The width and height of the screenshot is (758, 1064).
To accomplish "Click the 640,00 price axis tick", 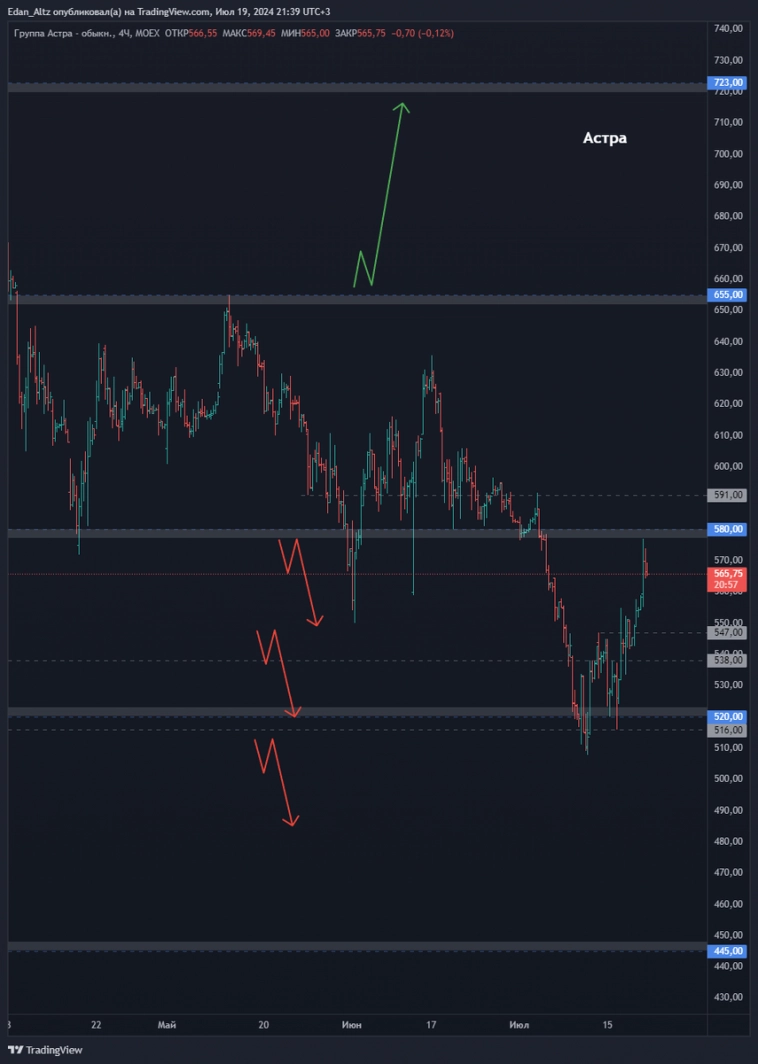I will [x=728, y=341].
